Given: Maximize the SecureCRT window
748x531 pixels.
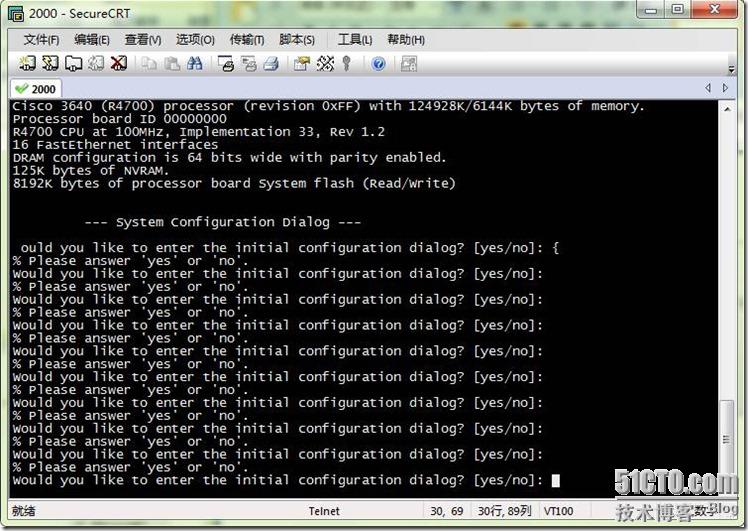Looking at the screenshot, I should point(677,10).
